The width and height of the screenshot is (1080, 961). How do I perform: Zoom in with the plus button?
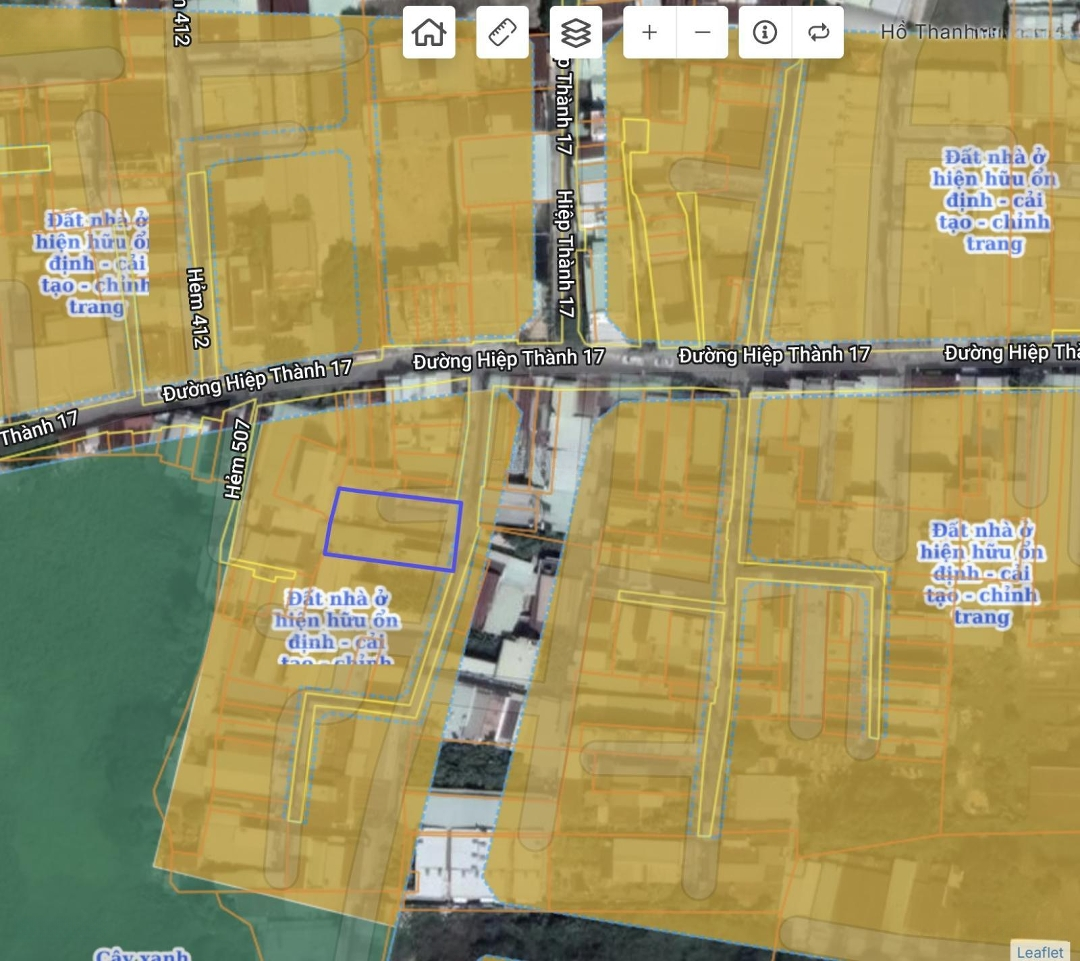tap(649, 33)
